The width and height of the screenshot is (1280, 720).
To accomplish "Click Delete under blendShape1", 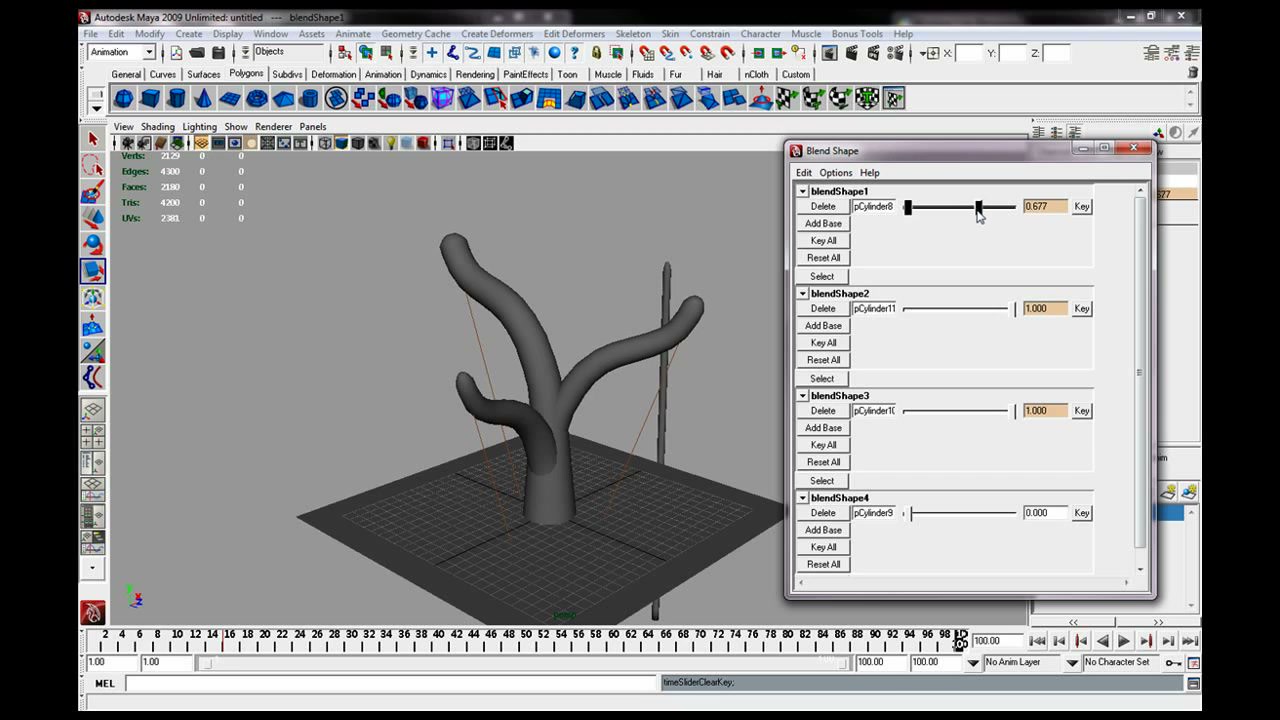I will (x=823, y=206).
